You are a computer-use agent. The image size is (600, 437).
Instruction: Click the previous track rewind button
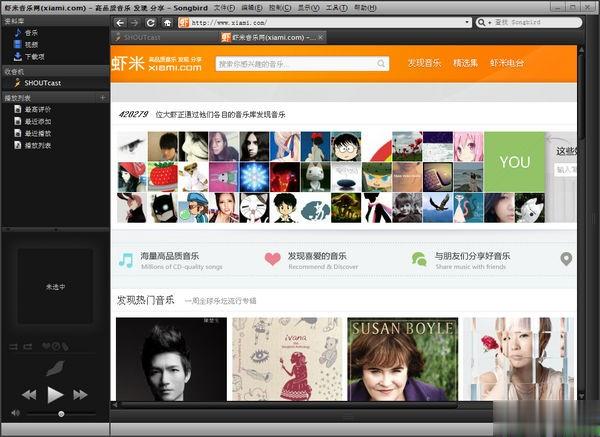(29, 395)
